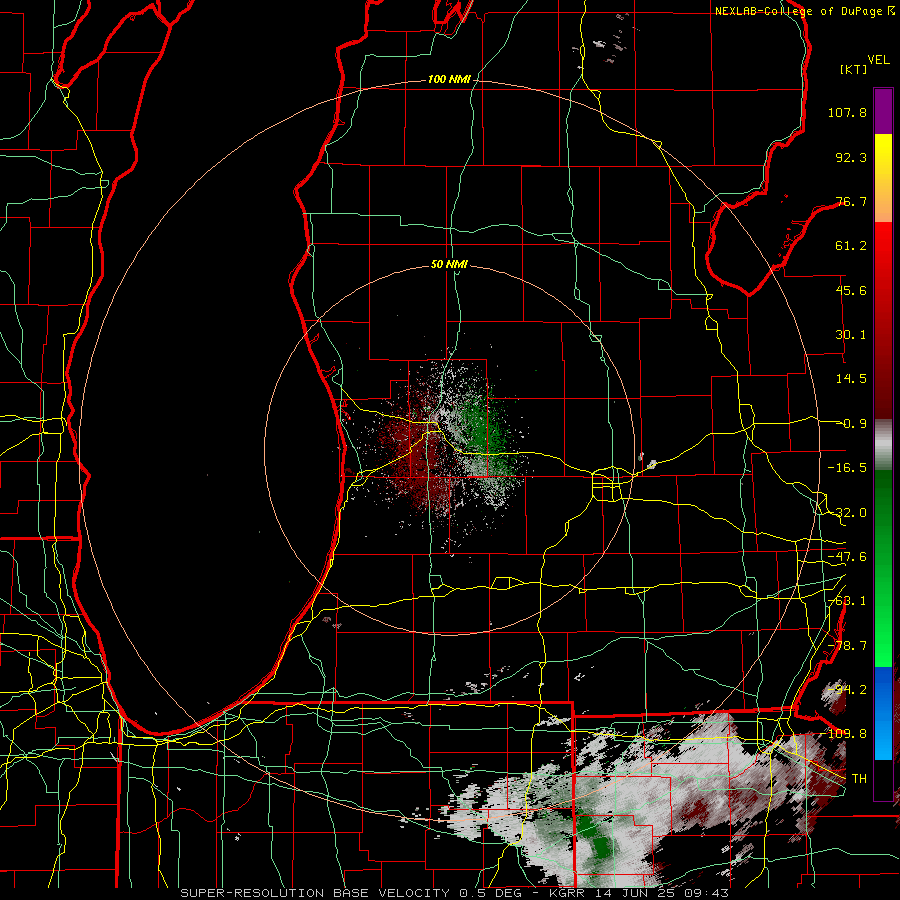Screen dimensions: 900x900
Task: Click the 14.5 scale value
Action: pos(851,379)
